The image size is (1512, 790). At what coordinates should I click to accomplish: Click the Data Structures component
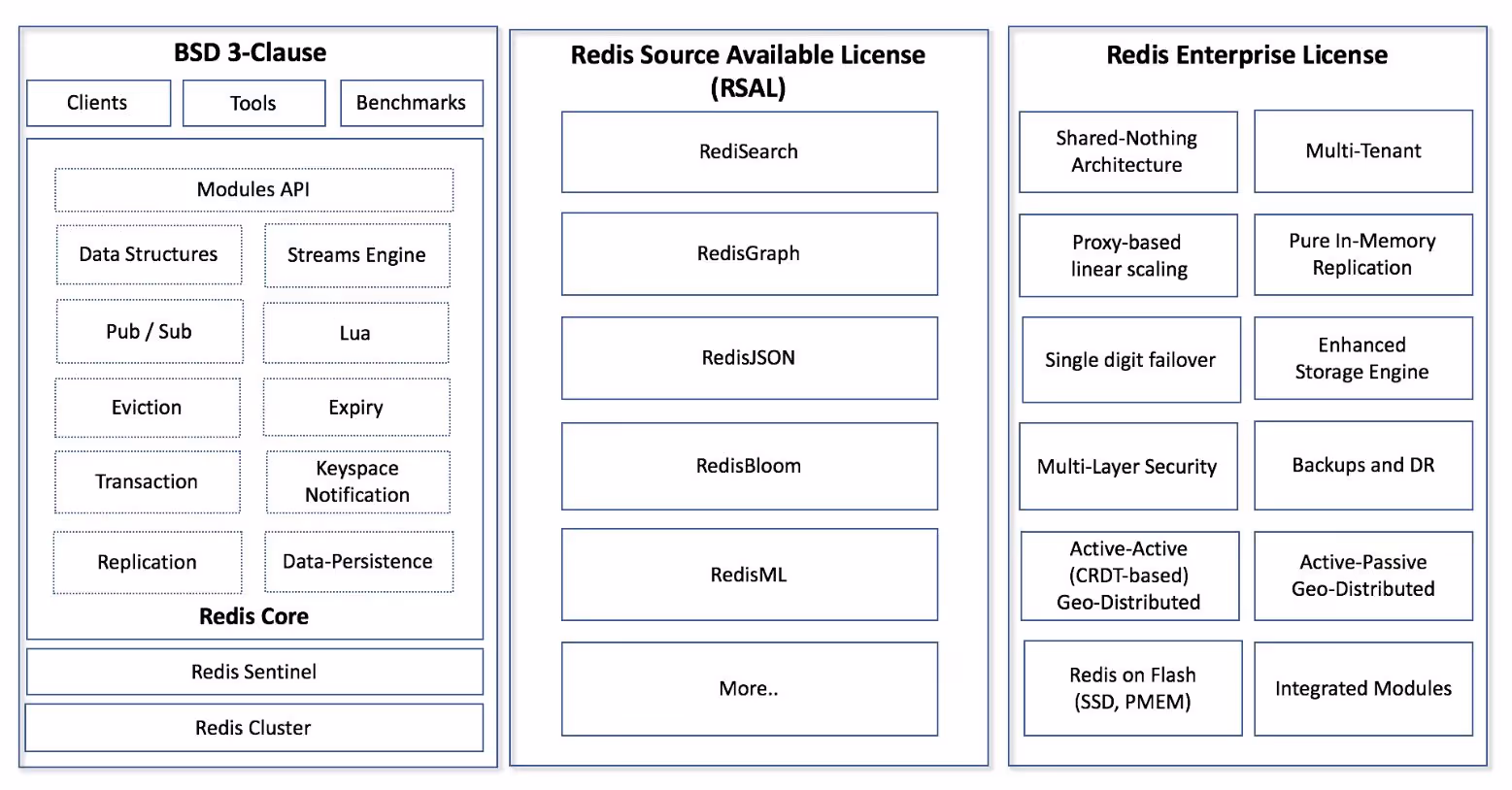point(148,254)
